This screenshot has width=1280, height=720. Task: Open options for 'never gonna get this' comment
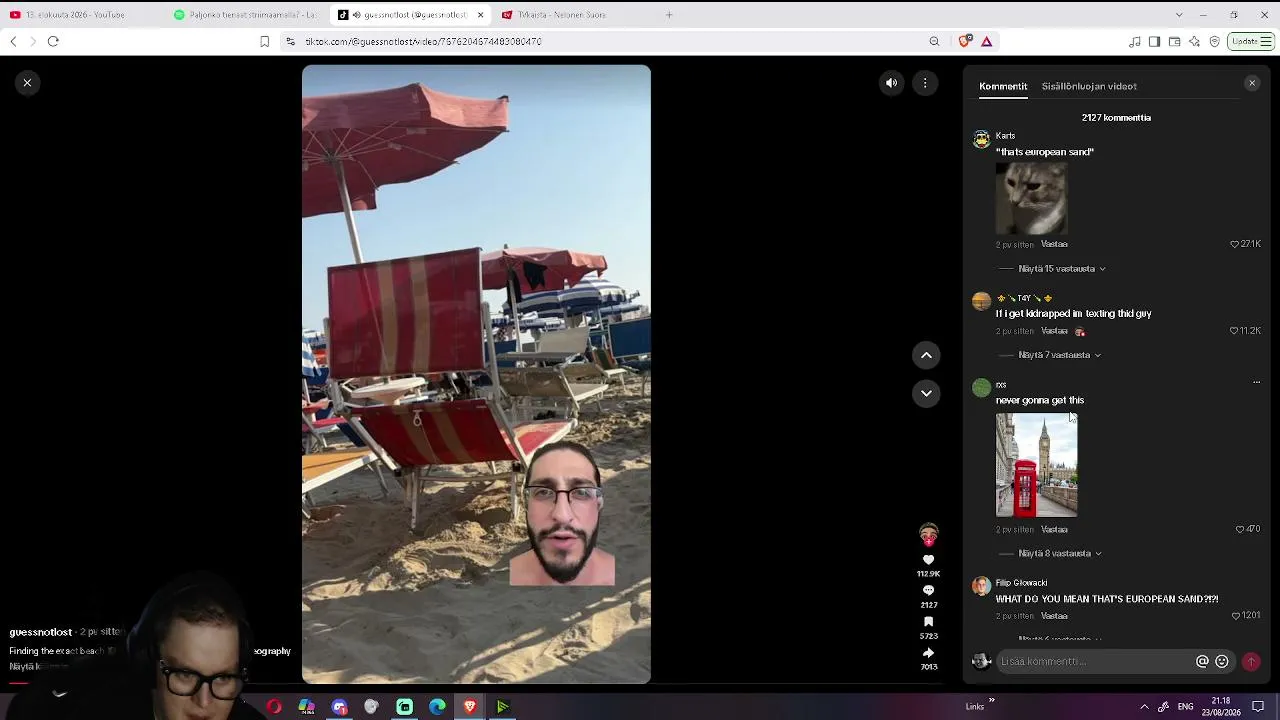click(1256, 382)
